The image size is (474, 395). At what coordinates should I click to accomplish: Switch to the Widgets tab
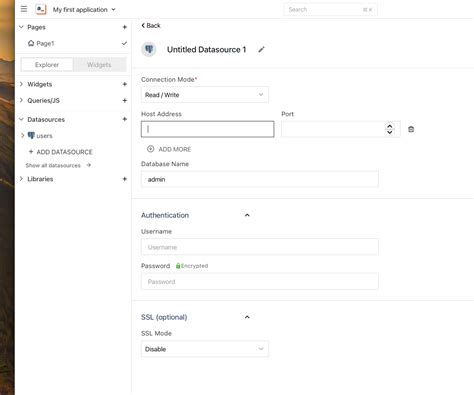coord(99,65)
